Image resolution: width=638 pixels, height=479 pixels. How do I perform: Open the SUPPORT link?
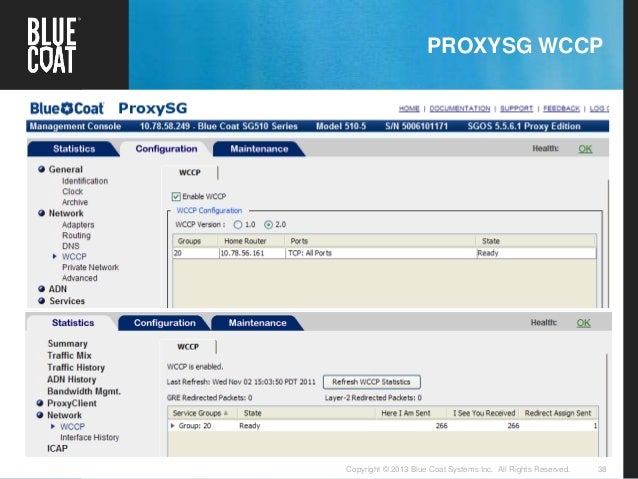point(516,109)
